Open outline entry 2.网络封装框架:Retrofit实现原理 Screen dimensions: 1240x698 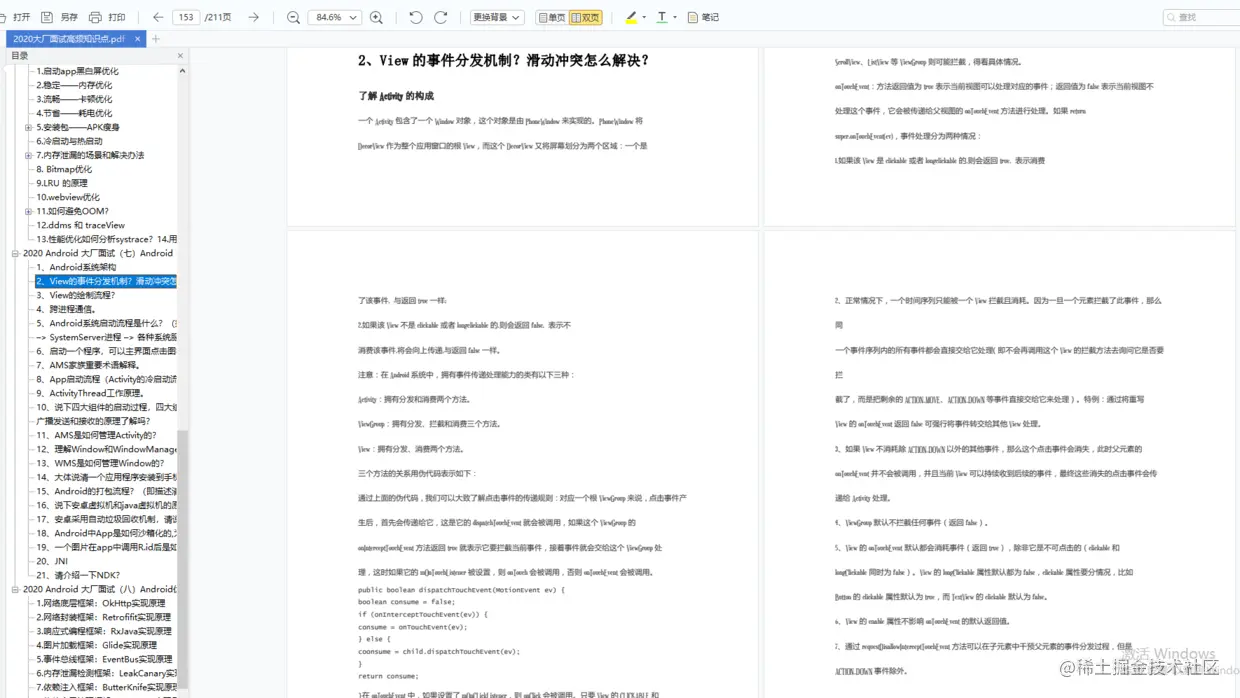pos(104,617)
